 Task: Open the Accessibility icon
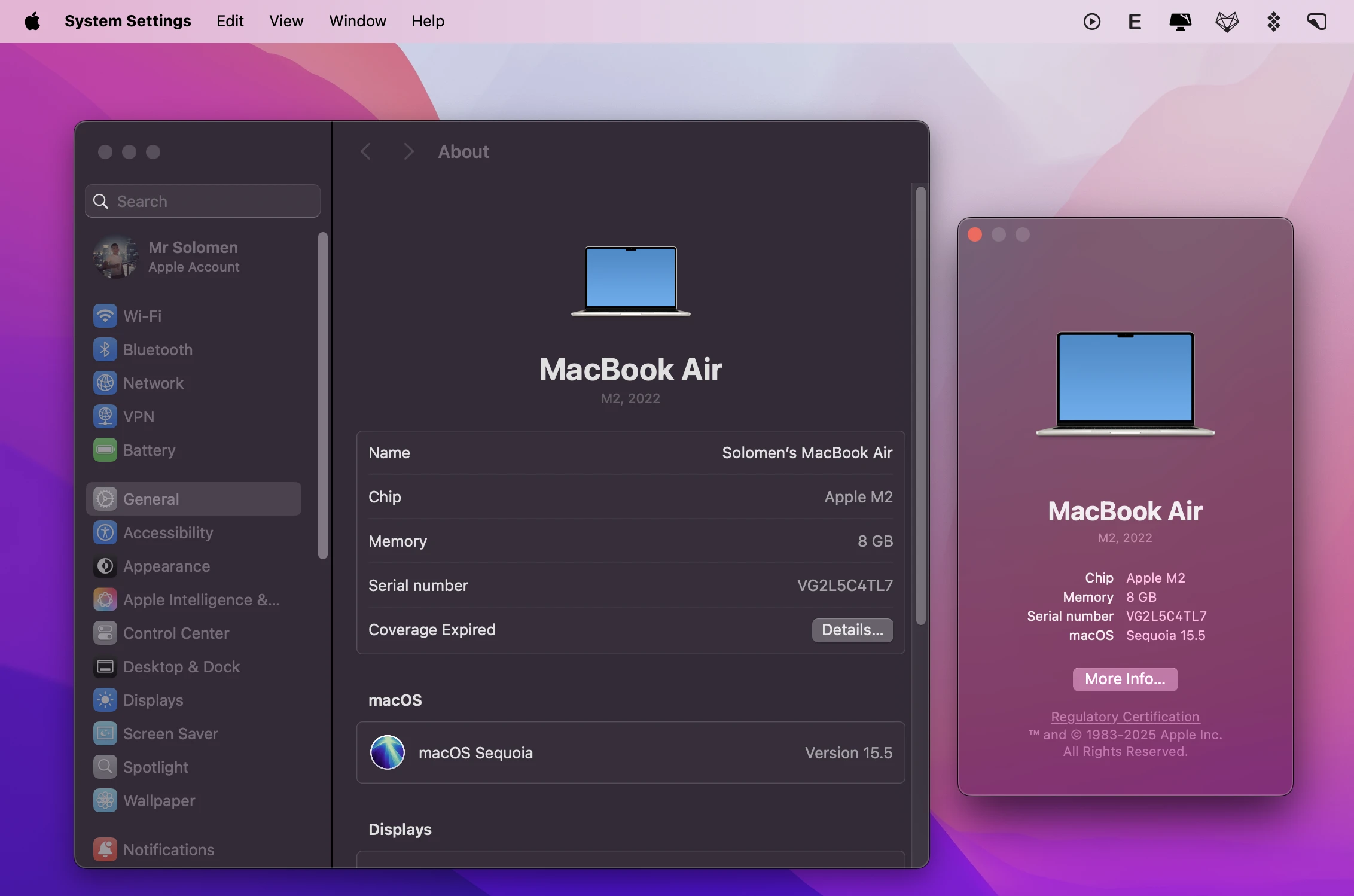pos(105,532)
